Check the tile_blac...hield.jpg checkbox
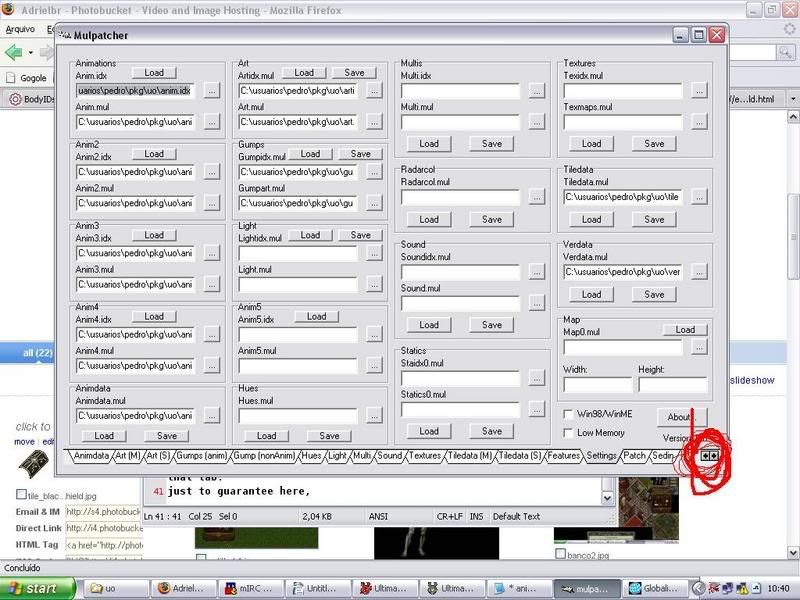Screen dimensions: 800x600 coord(21,494)
